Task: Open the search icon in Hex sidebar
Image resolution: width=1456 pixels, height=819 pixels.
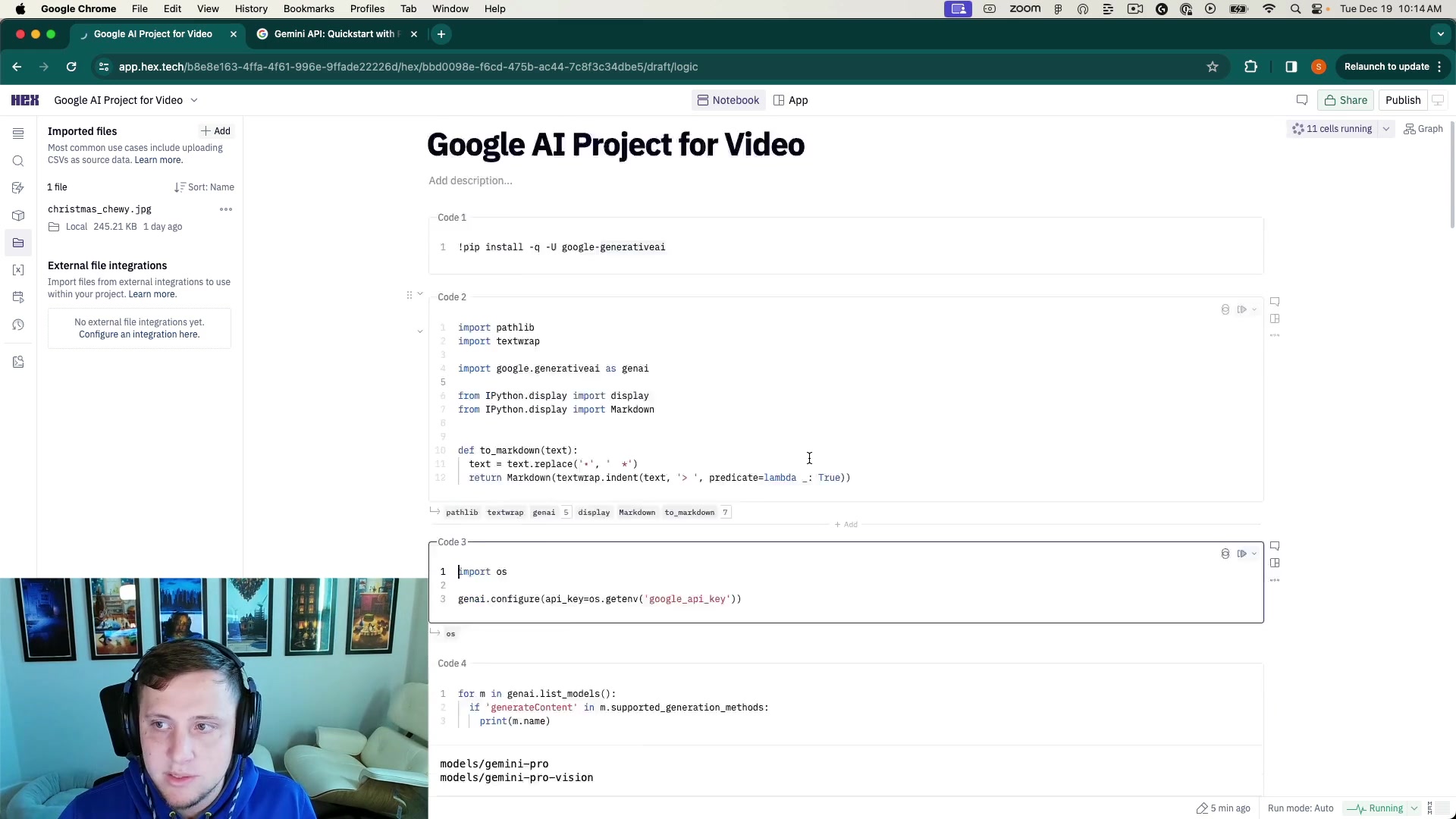Action: (x=18, y=161)
